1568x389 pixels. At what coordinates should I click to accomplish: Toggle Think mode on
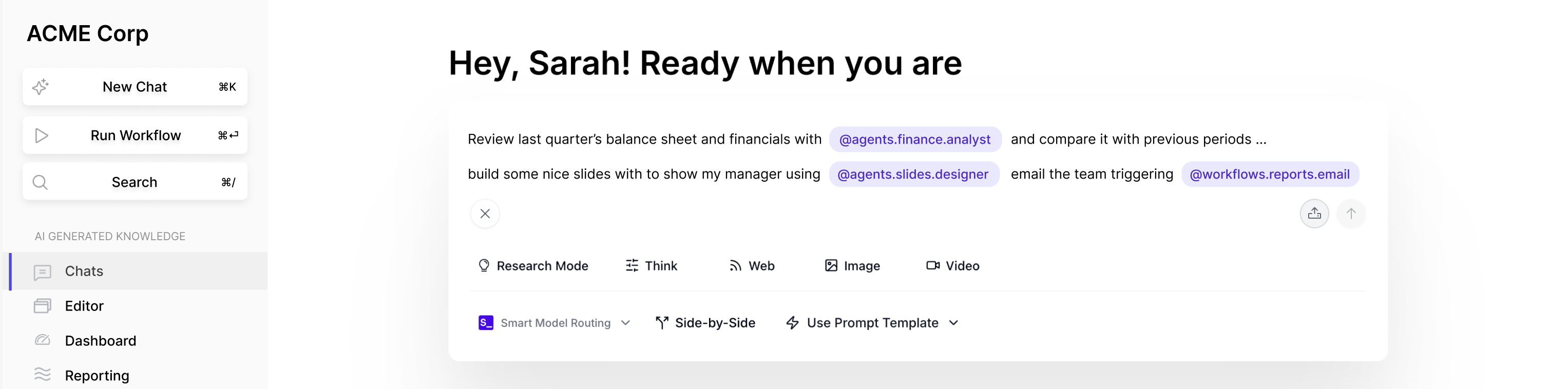(651, 265)
